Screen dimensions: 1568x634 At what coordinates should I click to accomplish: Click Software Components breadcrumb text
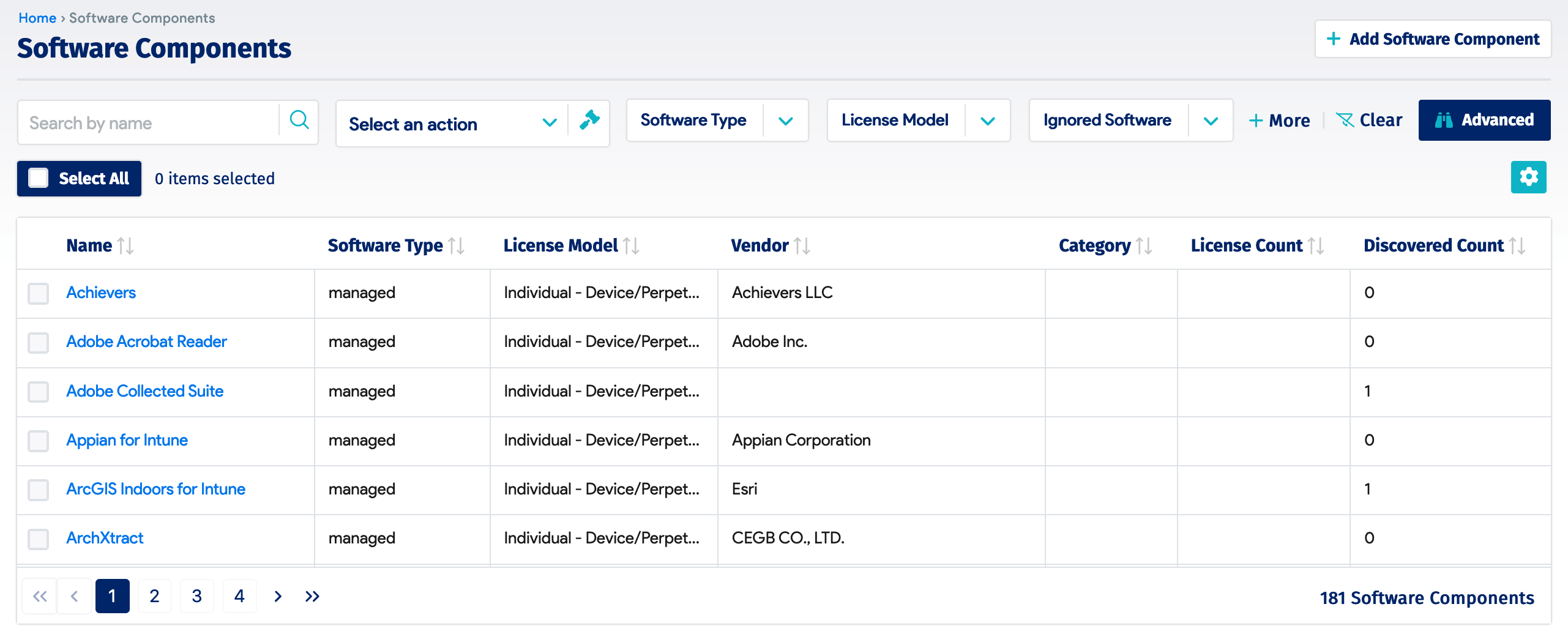pos(142,18)
